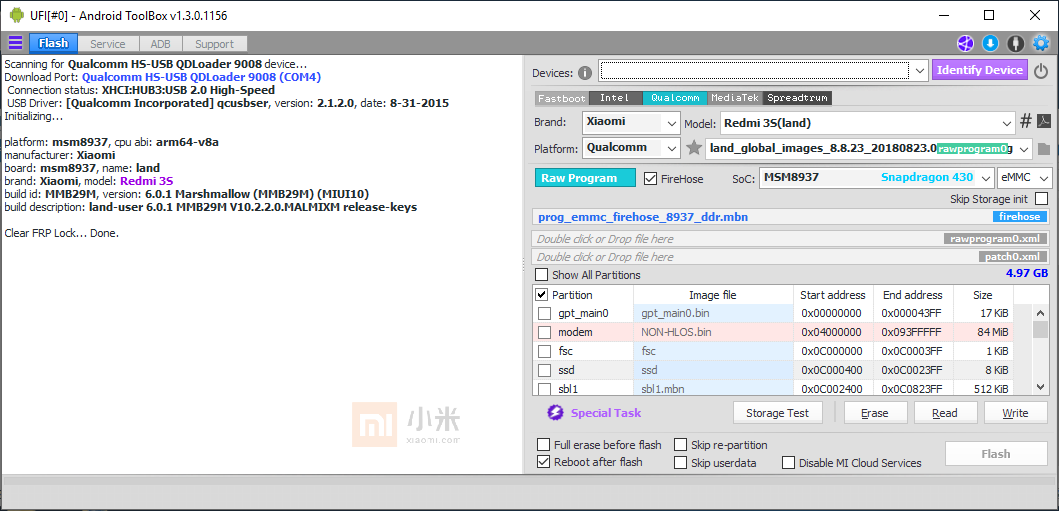
Task: Click the USB connector icon
Action: [1015, 44]
